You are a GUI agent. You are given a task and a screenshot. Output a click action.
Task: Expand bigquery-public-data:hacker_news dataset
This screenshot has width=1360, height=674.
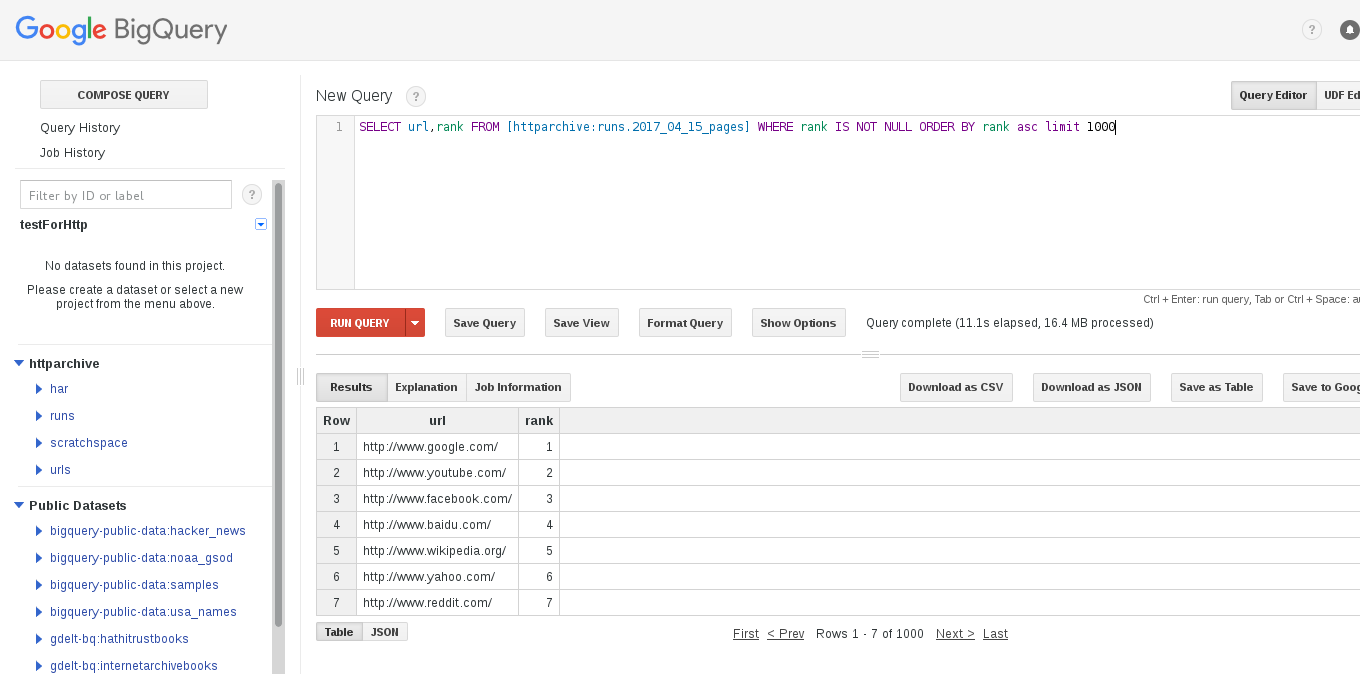39,531
